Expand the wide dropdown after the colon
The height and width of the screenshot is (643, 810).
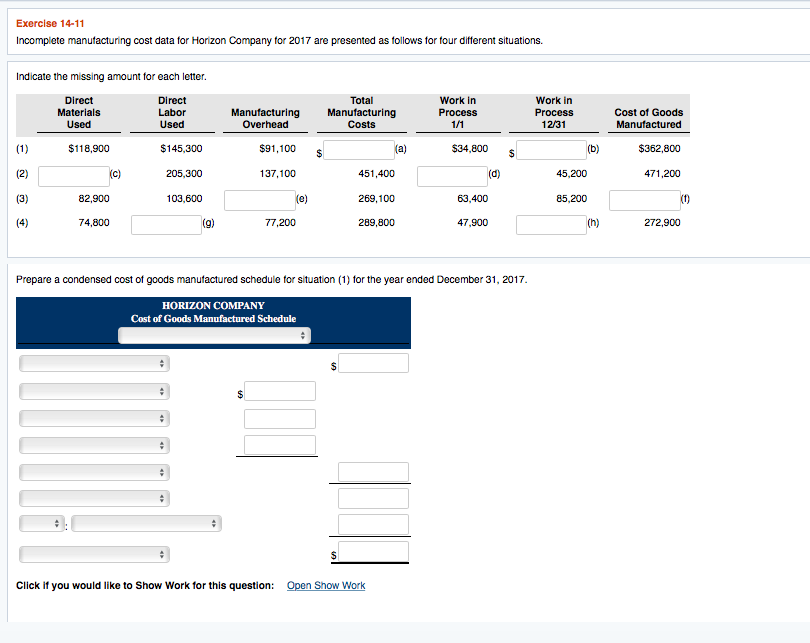tap(146, 523)
